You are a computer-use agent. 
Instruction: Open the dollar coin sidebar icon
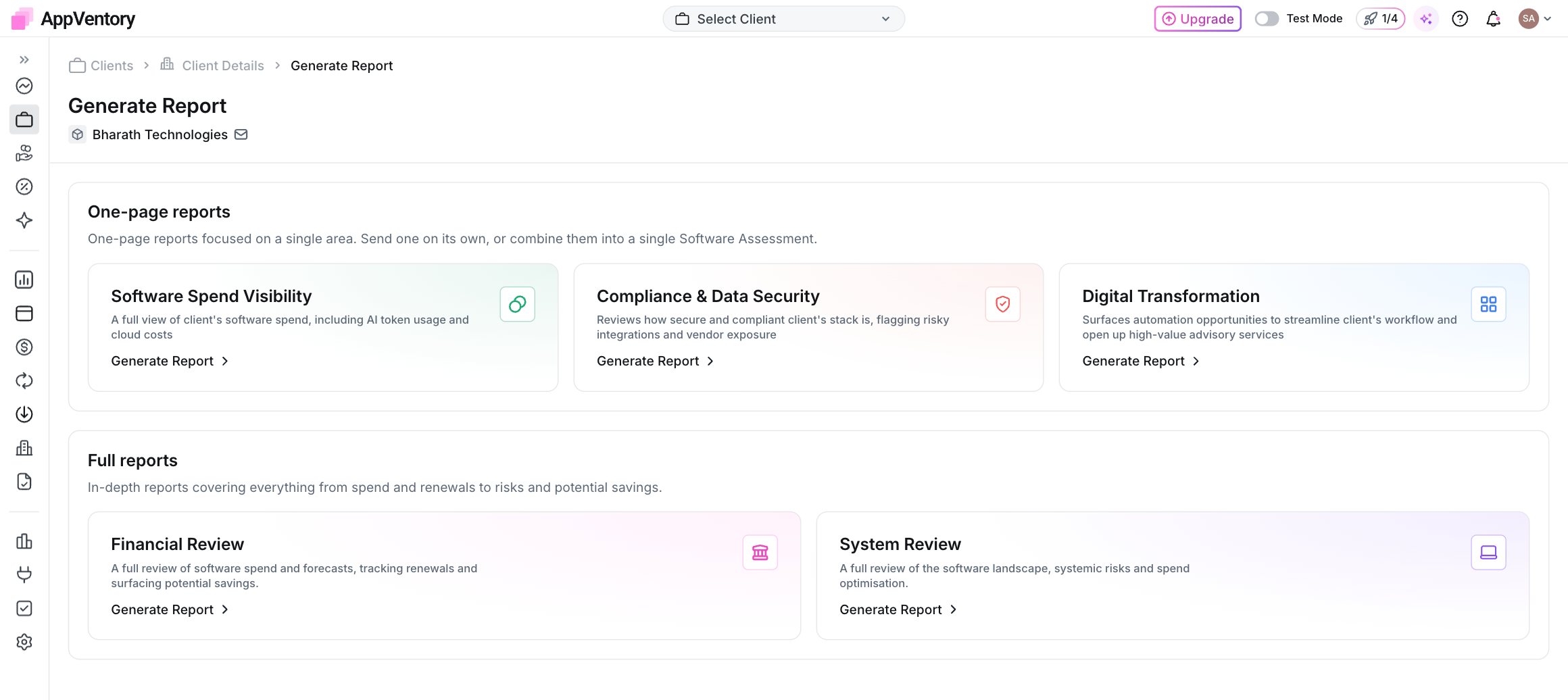(x=24, y=347)
